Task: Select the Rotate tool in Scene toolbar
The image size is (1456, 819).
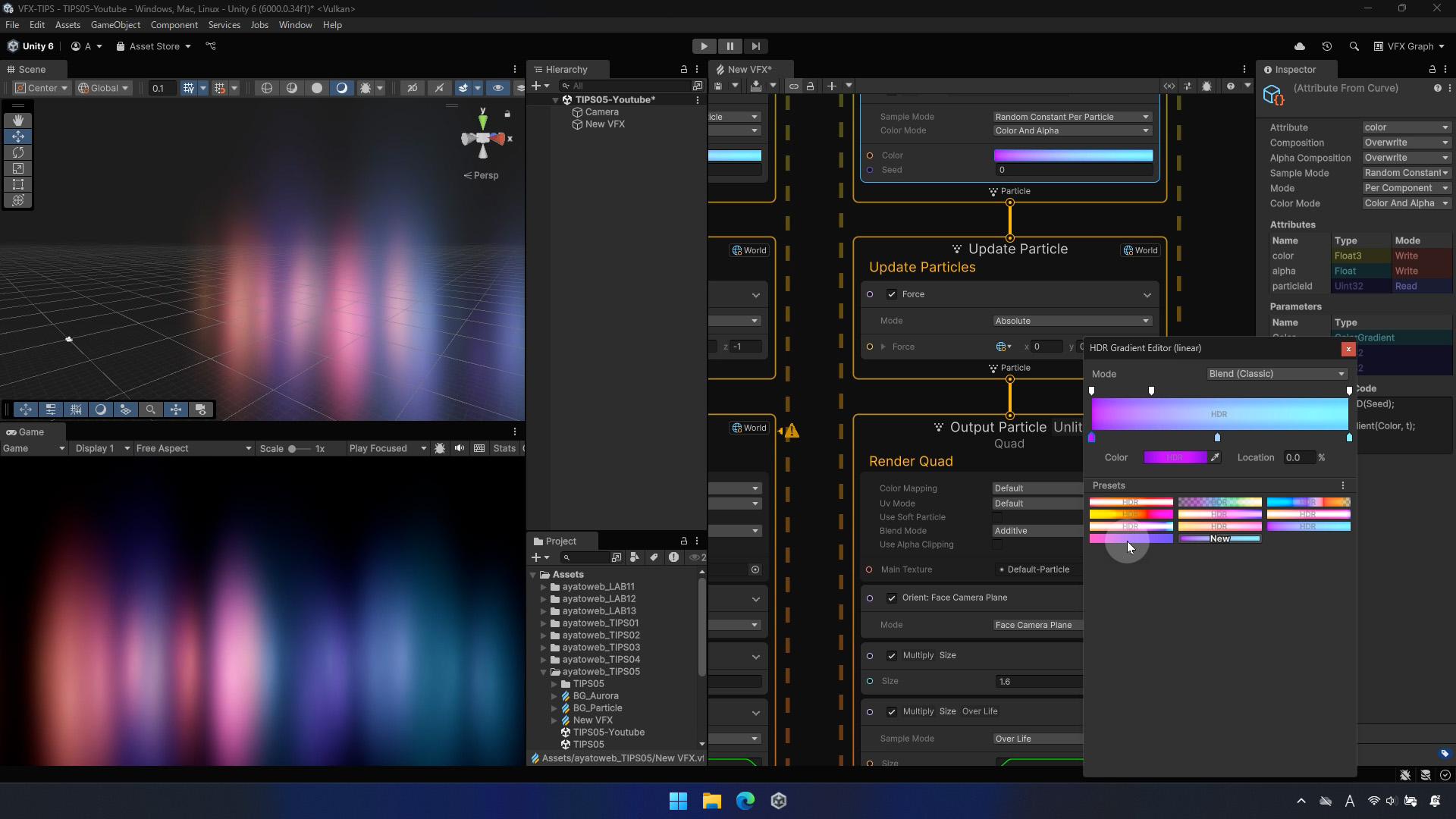Action: (x=18, y=152)
